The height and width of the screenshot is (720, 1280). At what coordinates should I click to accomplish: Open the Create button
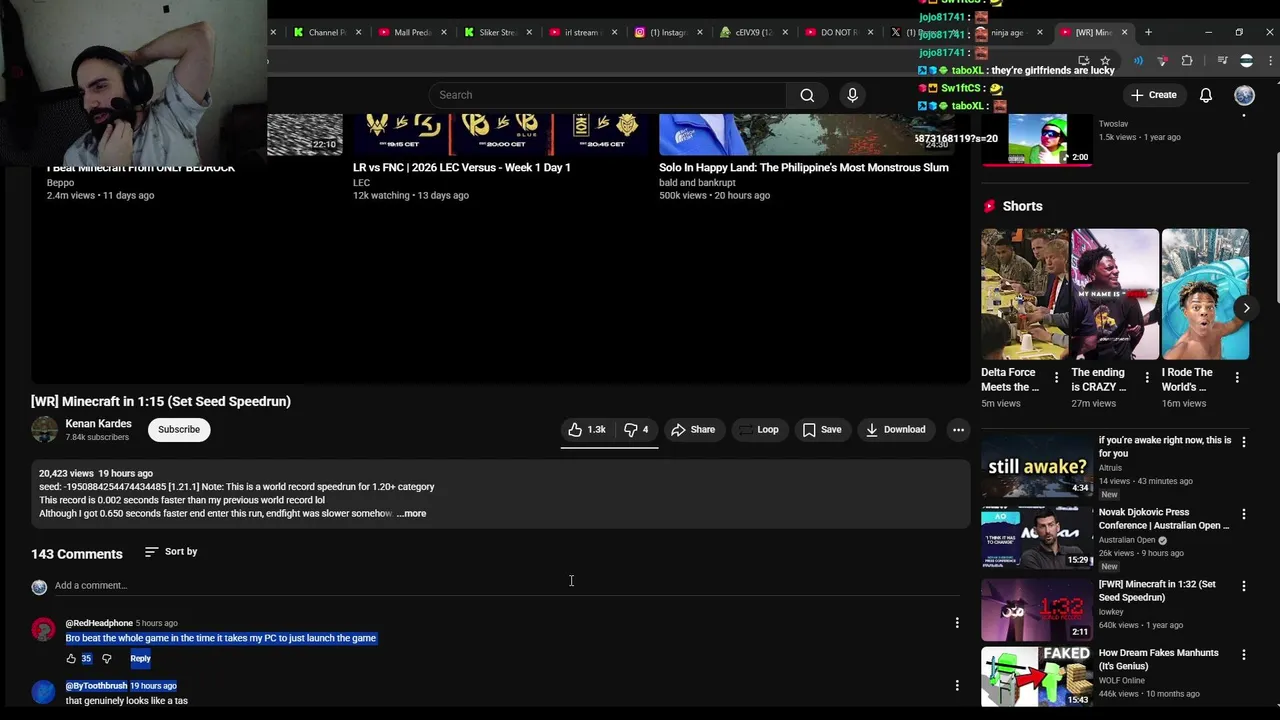coord(1153,95)
